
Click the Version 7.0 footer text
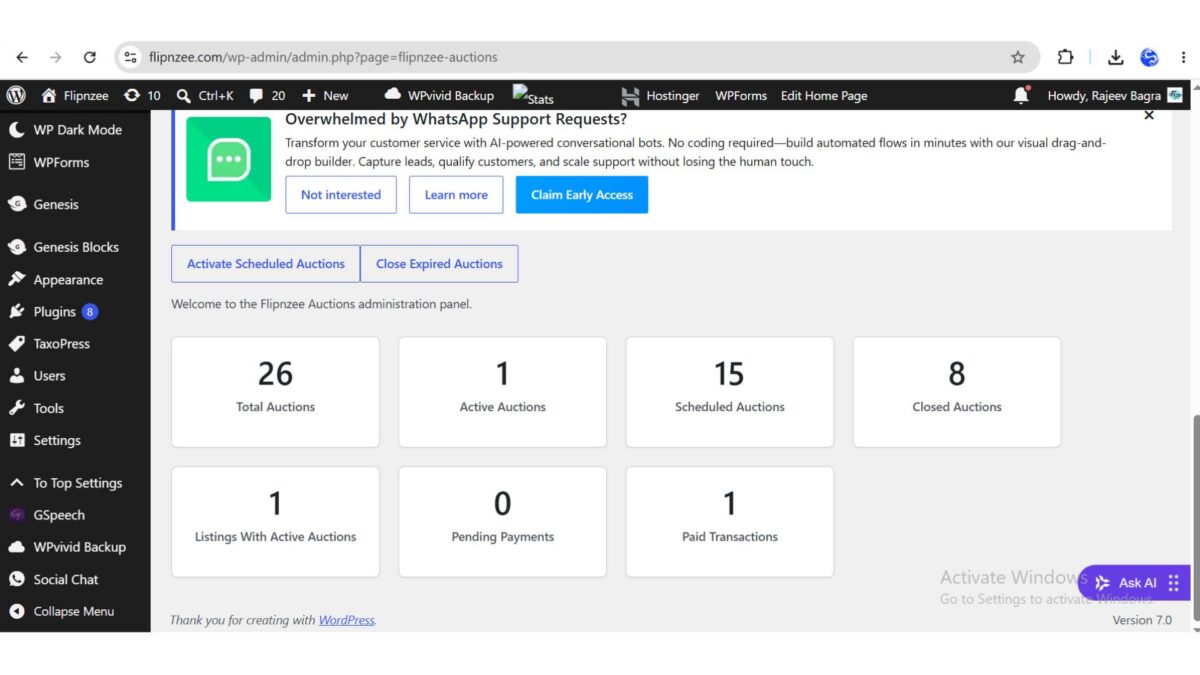coord(1142,620)
